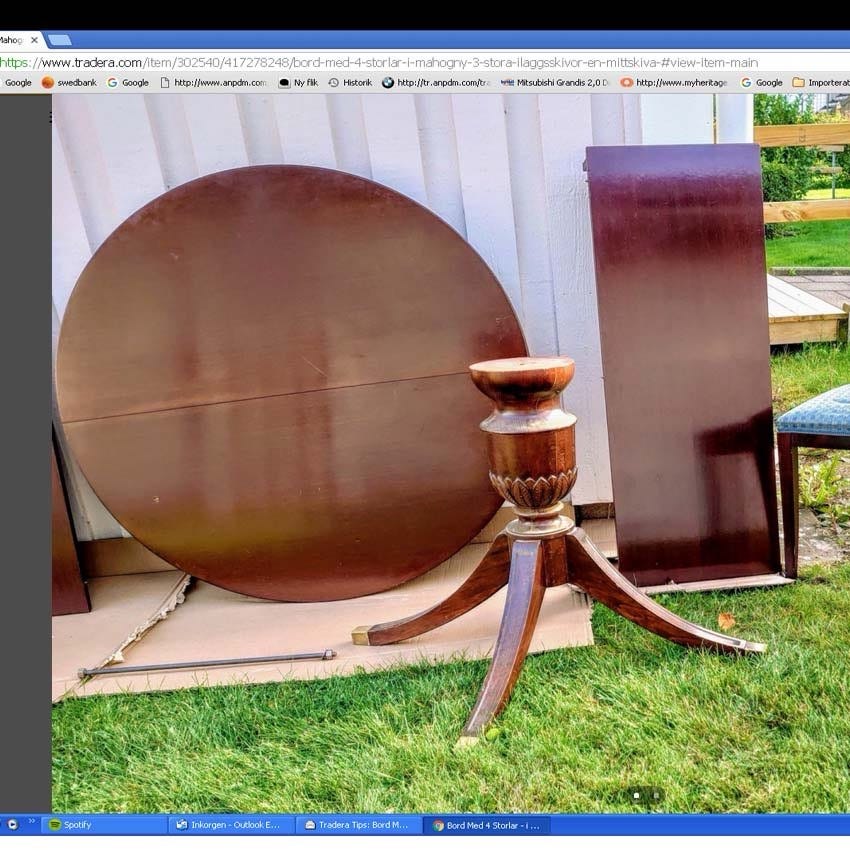Click the anpdm.com page icon

(x=165, y=82)
